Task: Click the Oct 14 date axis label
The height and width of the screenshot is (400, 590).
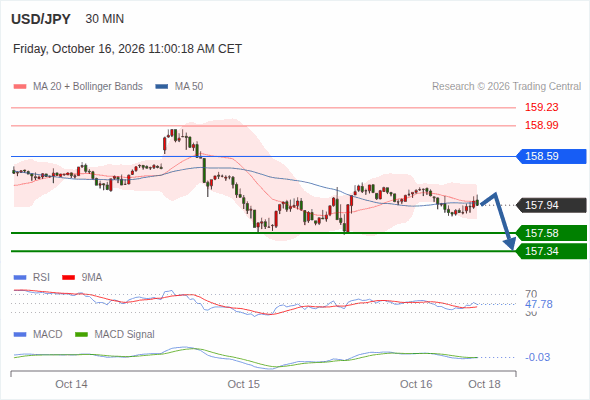Action: (71, 384)
